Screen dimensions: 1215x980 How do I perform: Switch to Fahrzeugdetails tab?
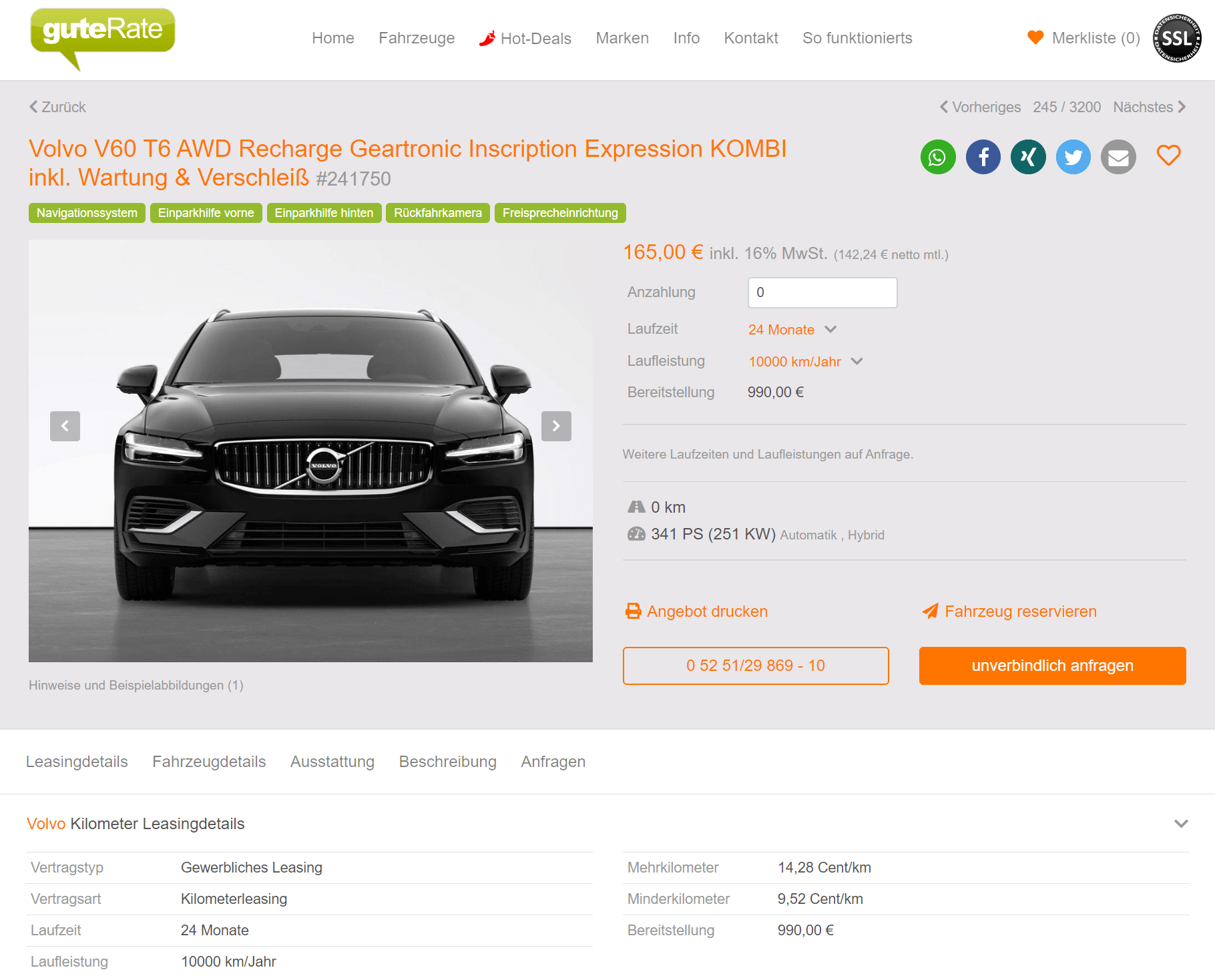209,762
